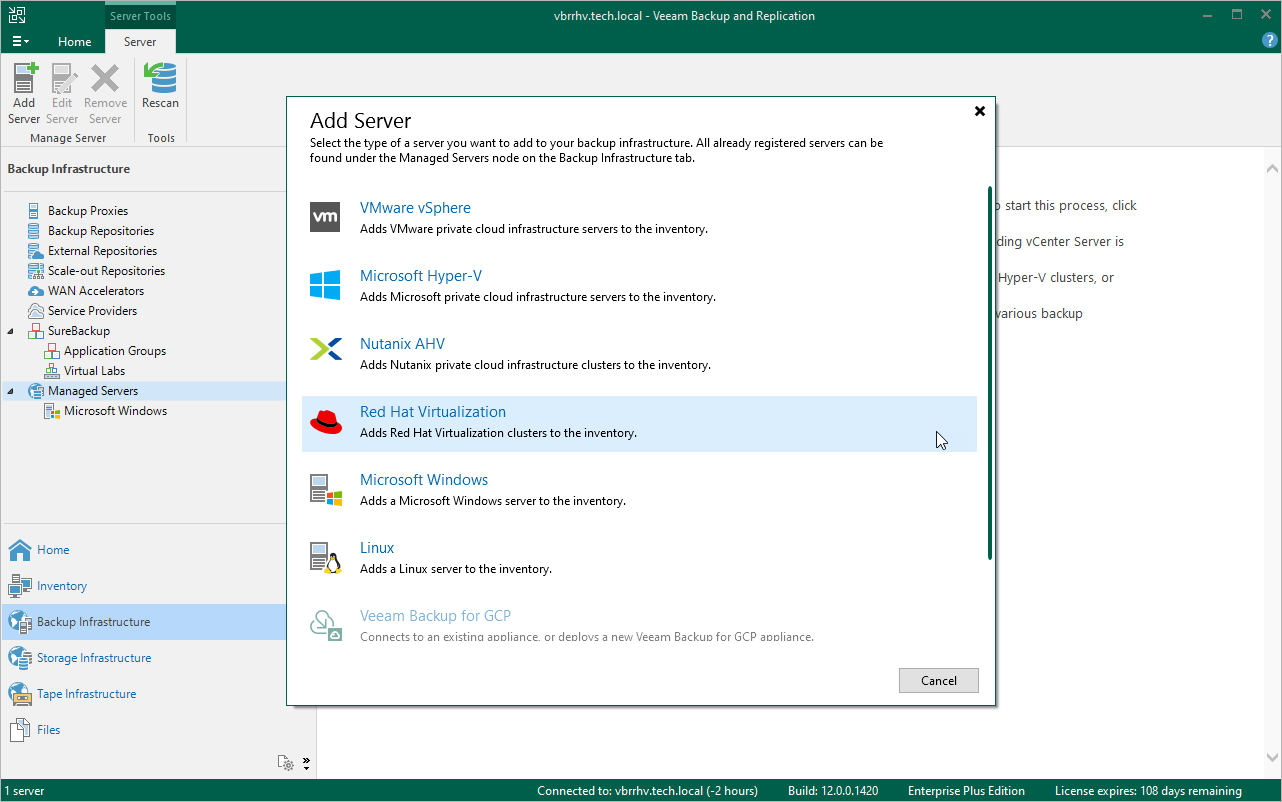This screenshot has width=1282, height=802.
Task: Collapse the Managed Servers tree node
Action: (11, 391)
